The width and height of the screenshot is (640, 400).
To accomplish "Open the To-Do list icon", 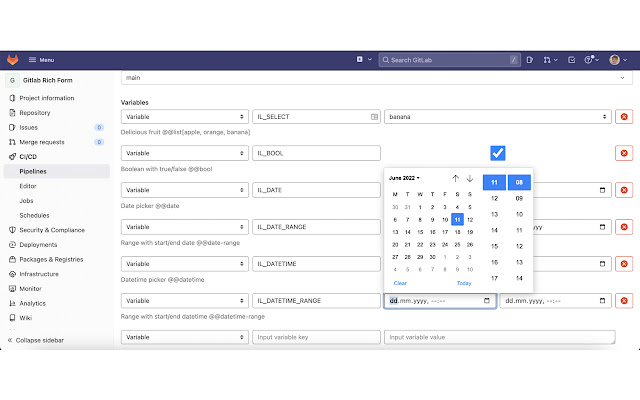I will pyautogui.click(x=571, y=60).
